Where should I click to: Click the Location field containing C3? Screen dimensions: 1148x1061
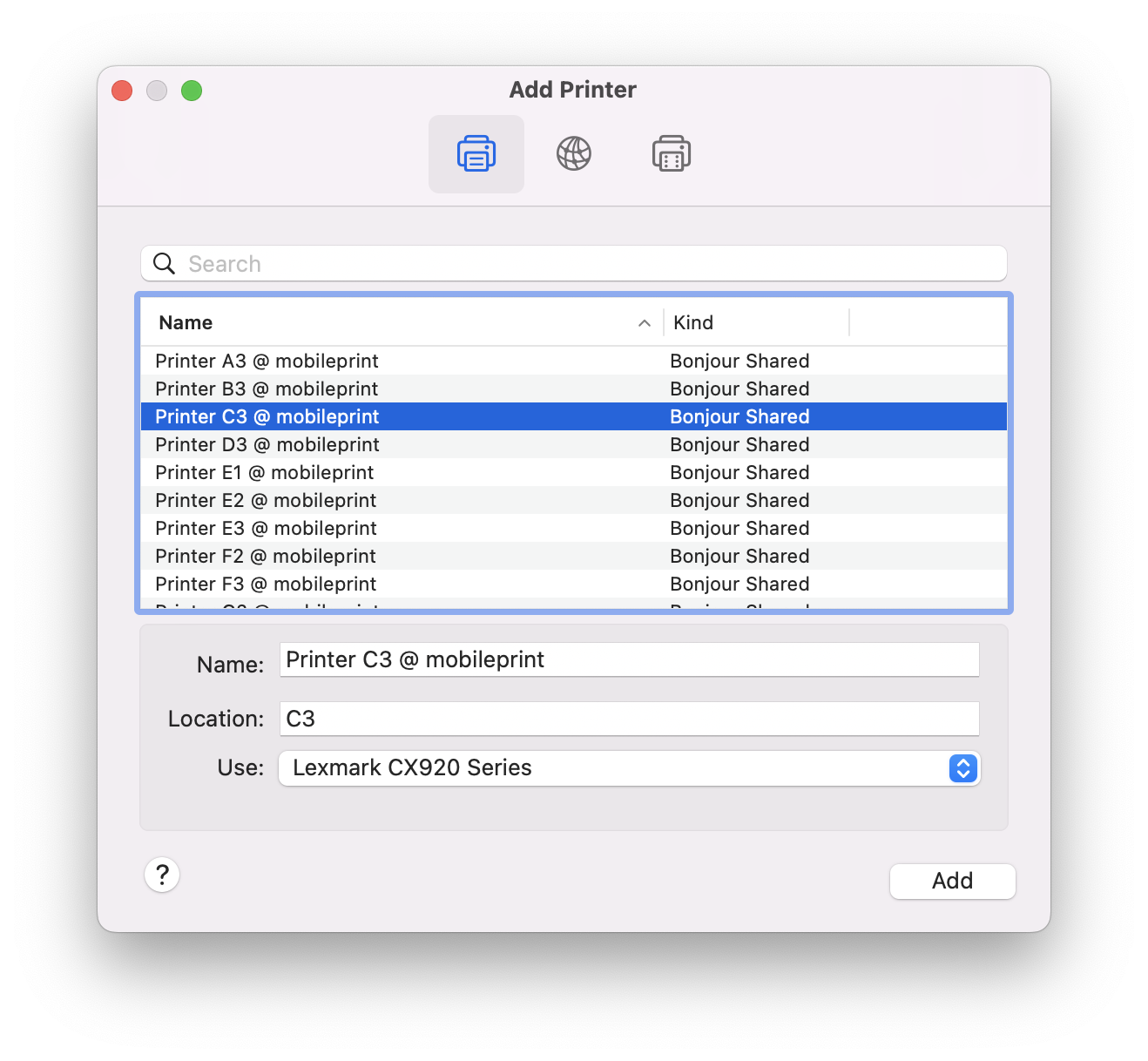[629, 719]
